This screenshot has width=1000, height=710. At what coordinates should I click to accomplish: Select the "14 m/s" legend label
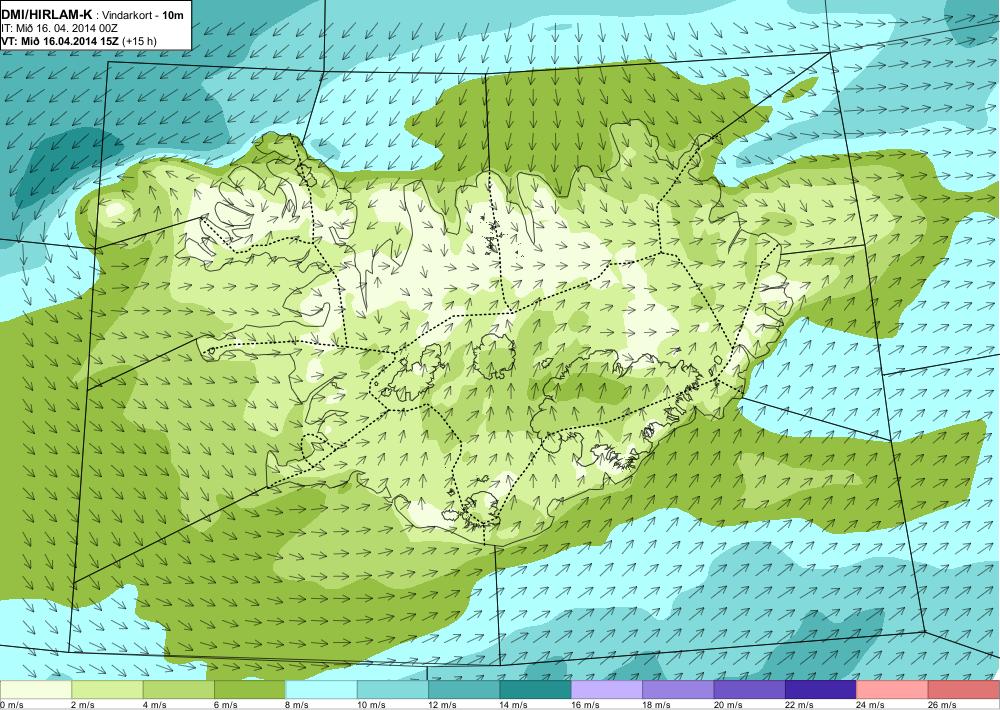pyautogui.click(x=514, y=705)
